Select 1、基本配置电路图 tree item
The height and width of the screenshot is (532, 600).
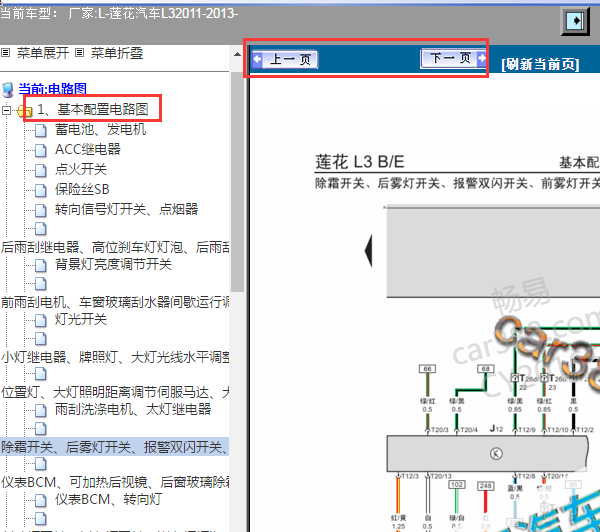click(93, 109)
